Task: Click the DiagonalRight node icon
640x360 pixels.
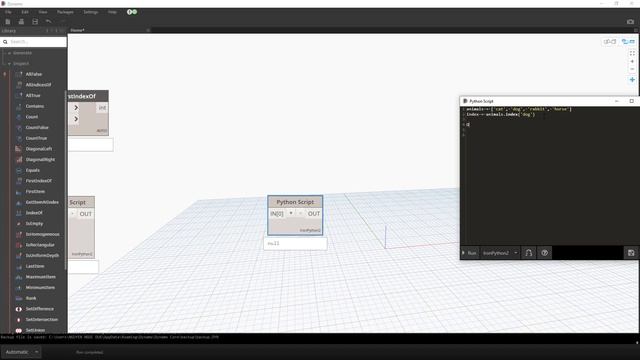Action: click(19, 160)
